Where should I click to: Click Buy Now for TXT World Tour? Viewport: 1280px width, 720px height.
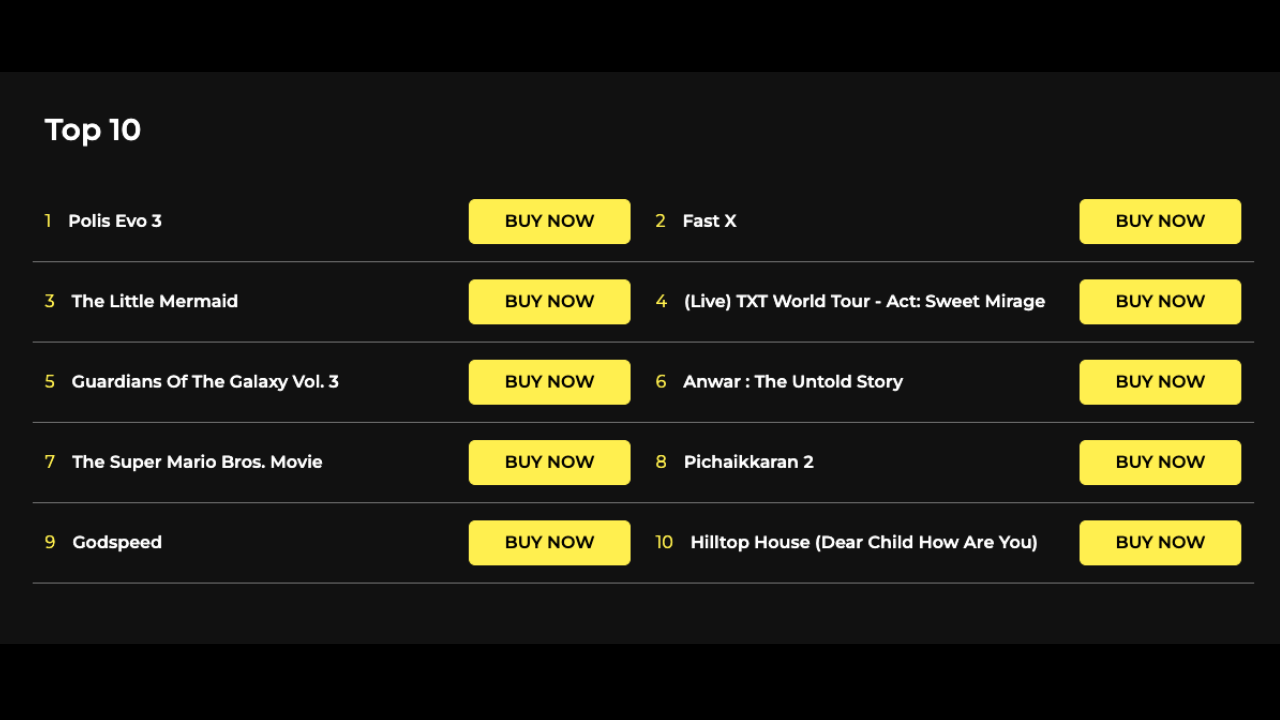coord(1160,301)
